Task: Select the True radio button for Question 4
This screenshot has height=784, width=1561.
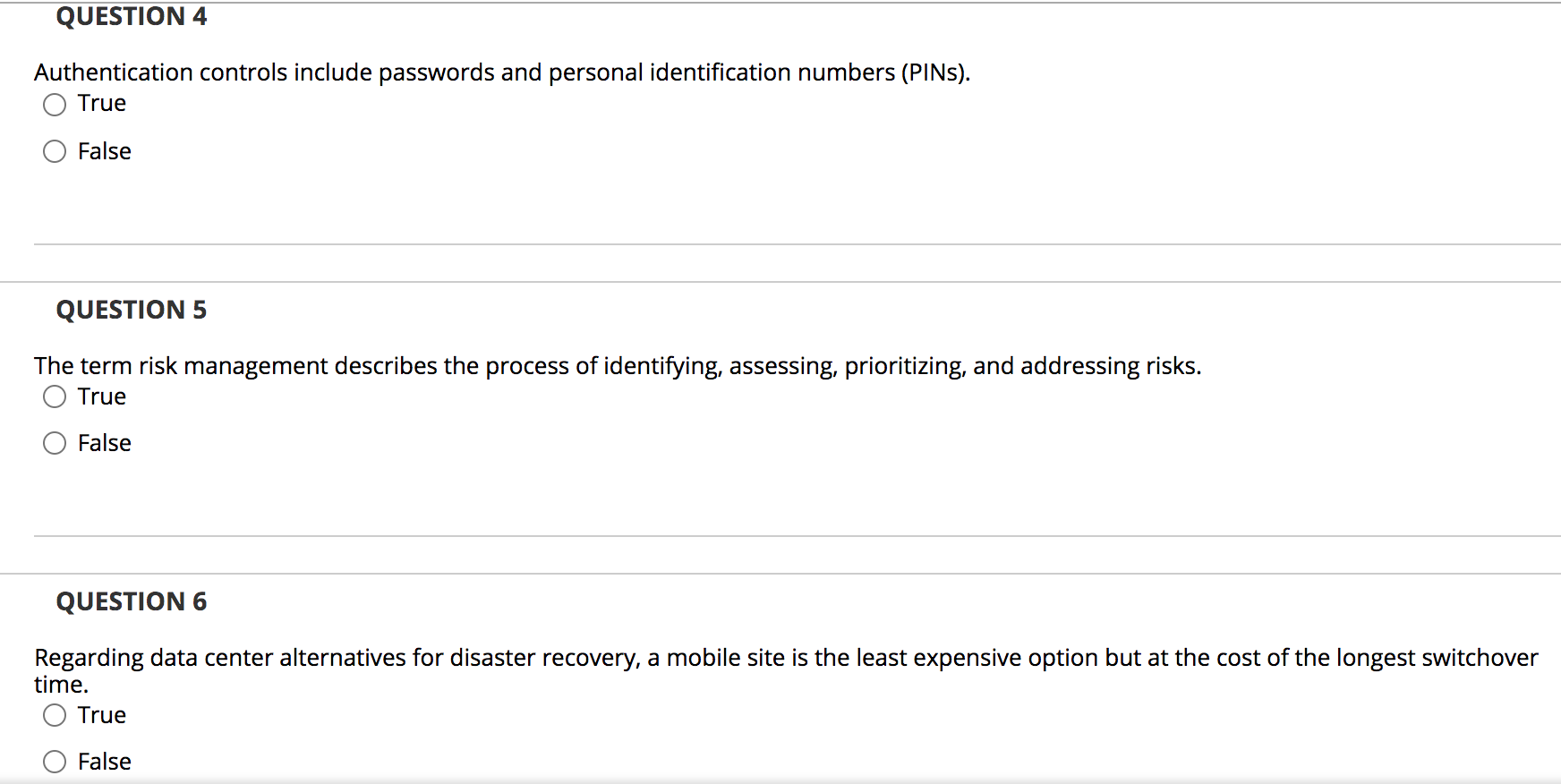Action: 55,105
